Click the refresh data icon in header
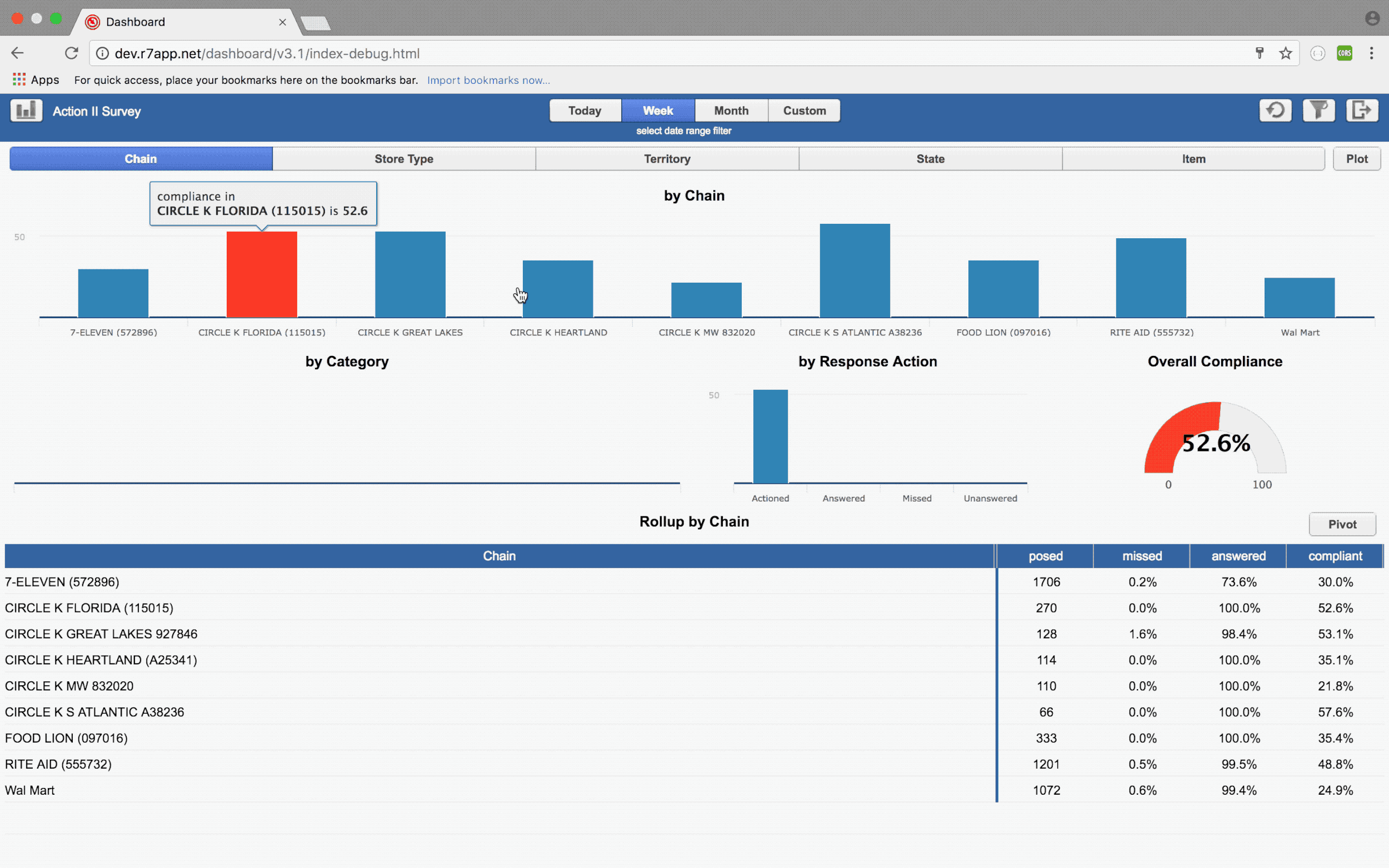Viewport: 1389px width, 868px height. tap(1275, 110)
